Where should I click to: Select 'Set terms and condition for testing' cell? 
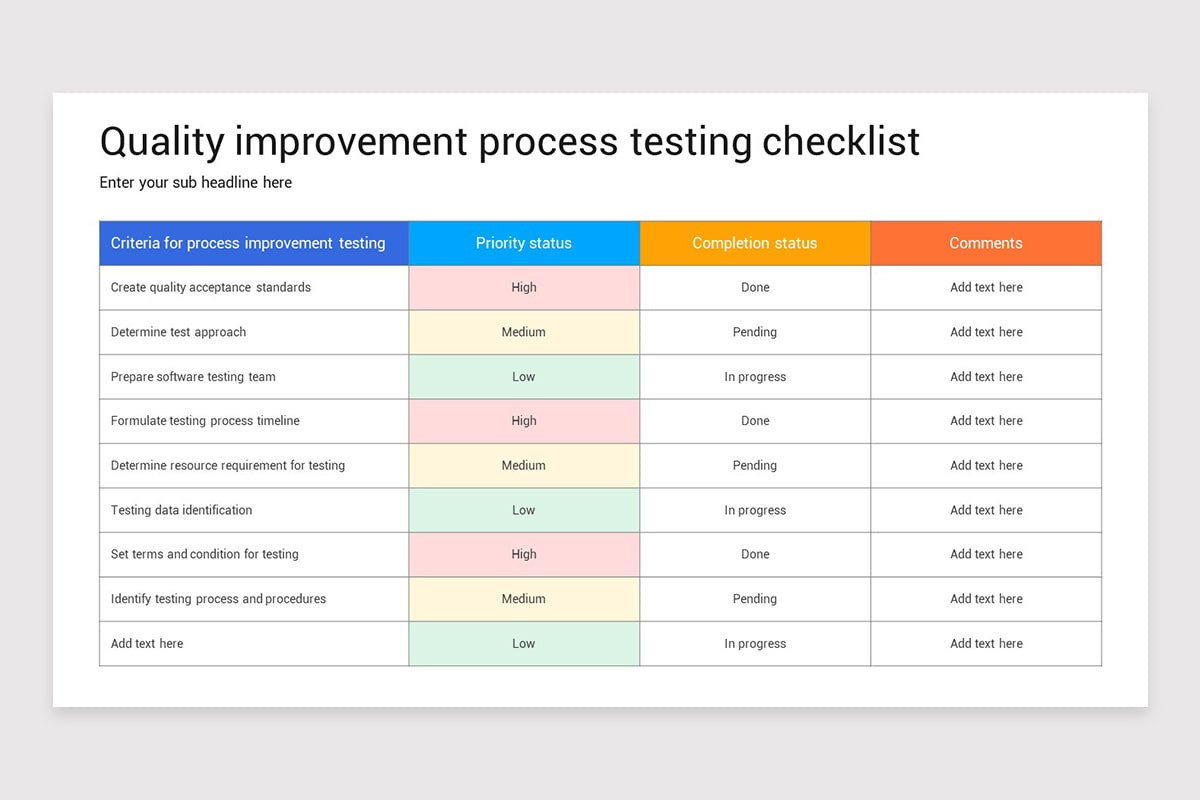(x=254, y=555)
